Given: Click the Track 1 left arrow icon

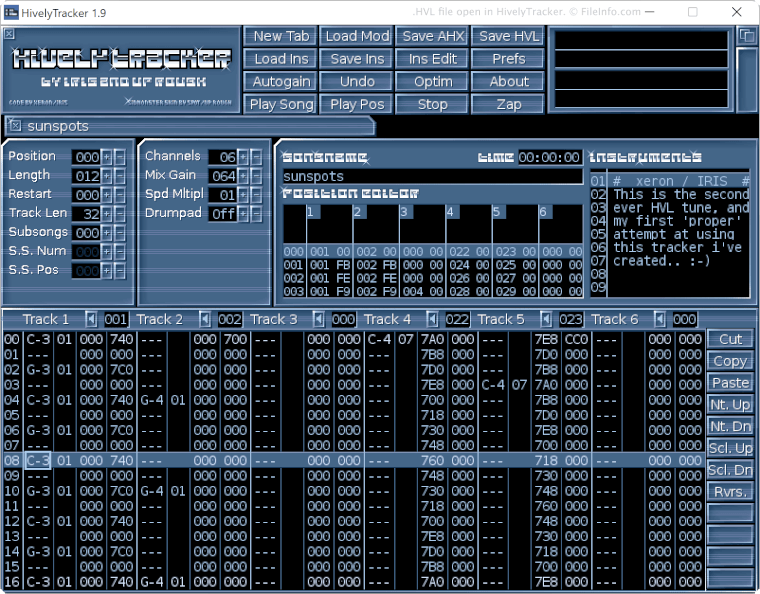Looking at the screenshot, I should tap(91, 319).
